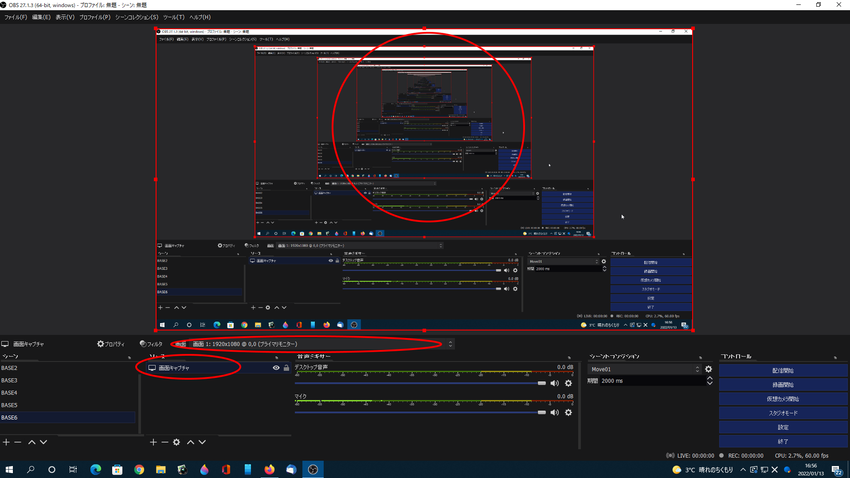Viewport: 850px width, 478px height.
Task: Open the ファイル(F) menu
Action: tap(15, 17)
